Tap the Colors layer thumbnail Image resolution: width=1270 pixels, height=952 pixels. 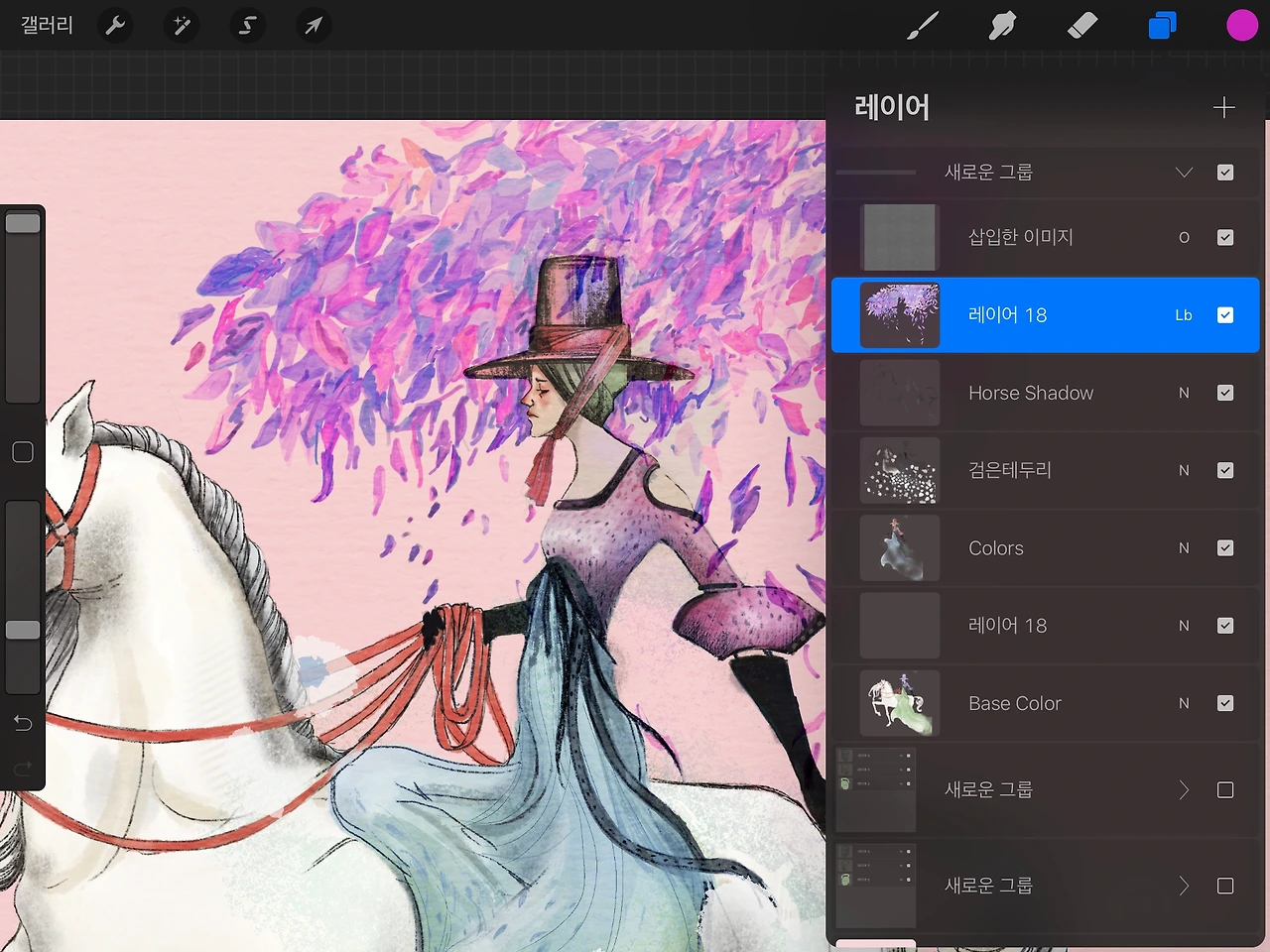tap(900, 548)
